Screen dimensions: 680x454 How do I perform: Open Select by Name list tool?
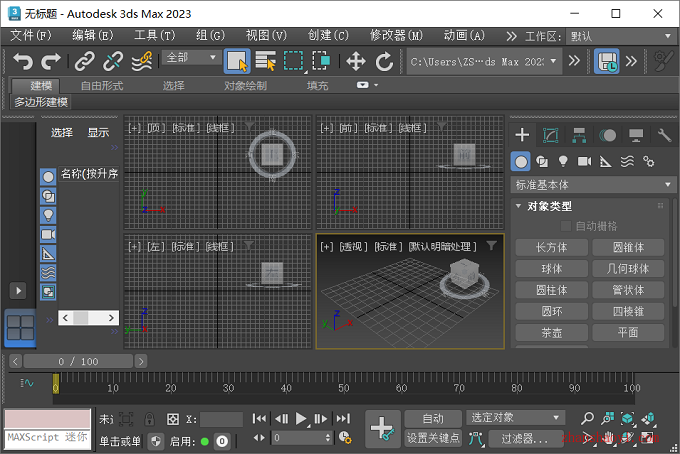click(265, 61)
